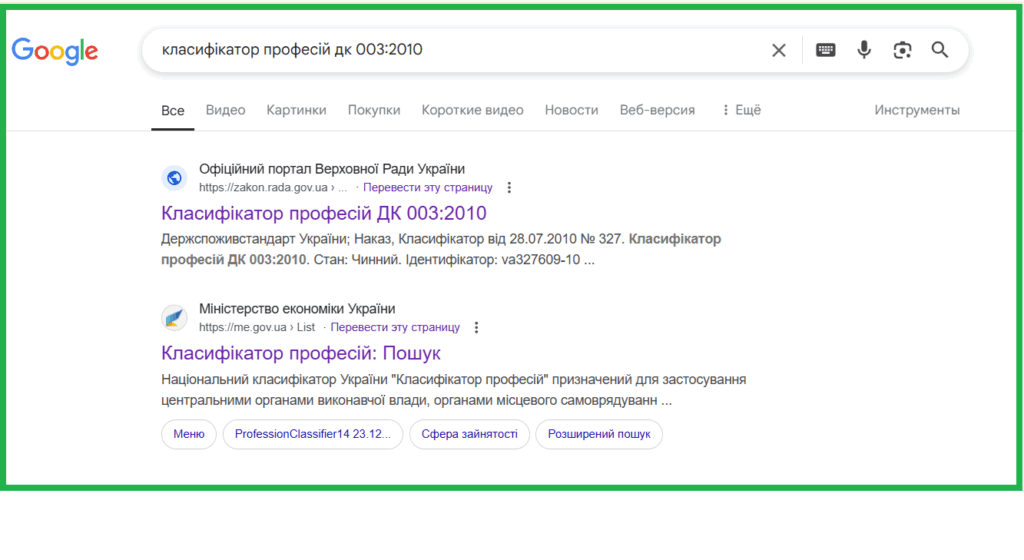Click the globe favicon of Rada portal
1024x560 pixels.
tap(174, 178)
